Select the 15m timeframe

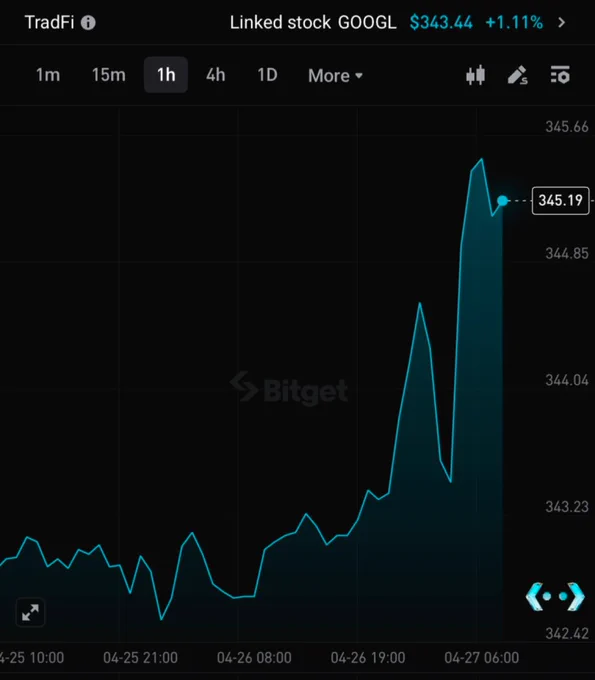coord(108,75)
